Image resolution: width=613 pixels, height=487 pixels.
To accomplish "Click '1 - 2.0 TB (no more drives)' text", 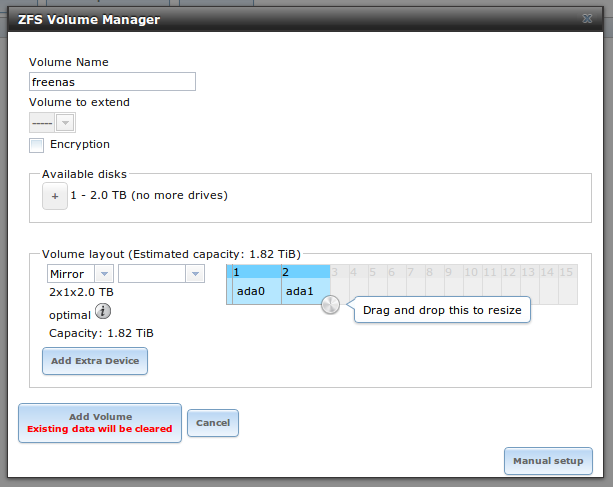I will coord(149,195).
